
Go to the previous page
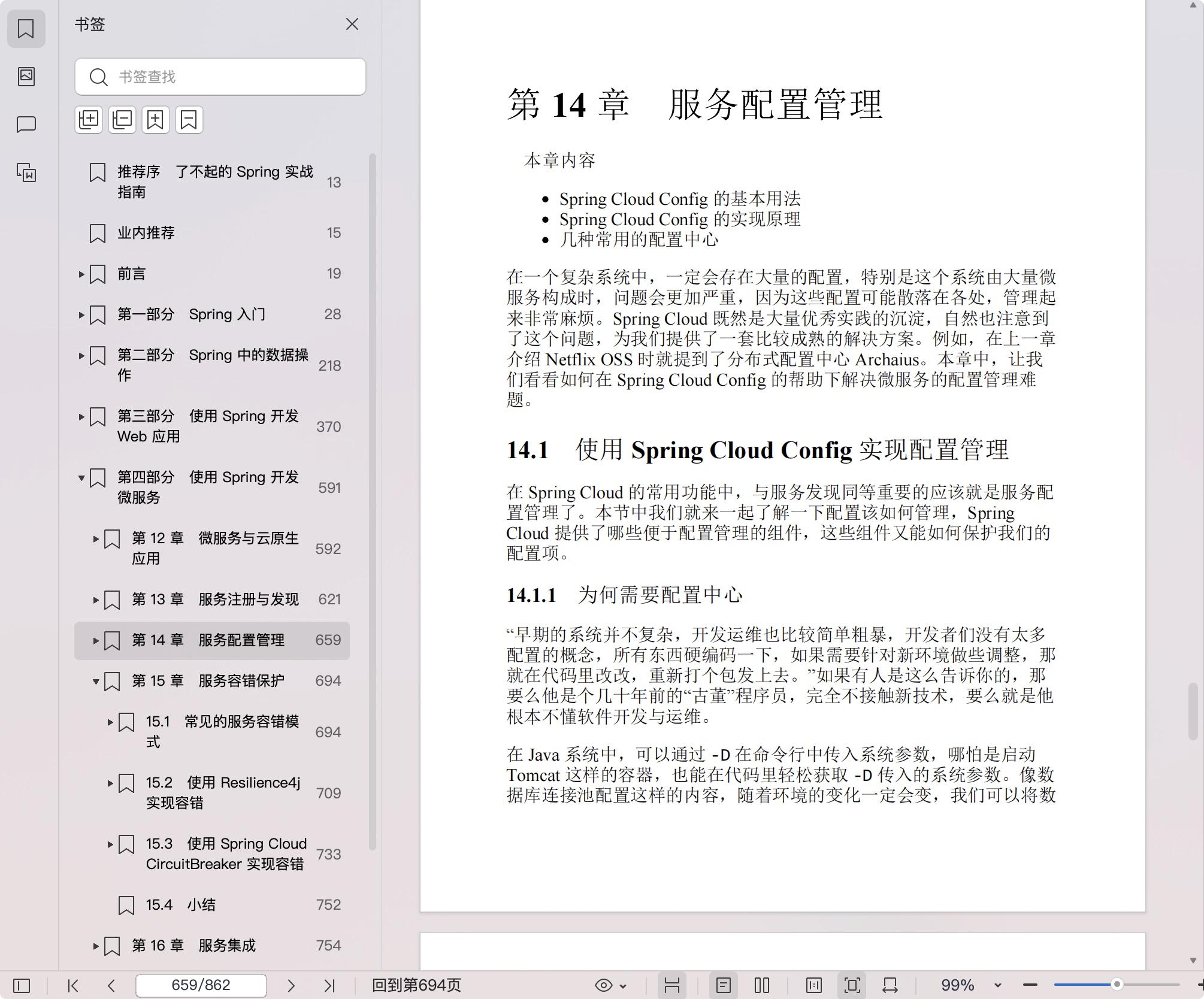[x=111, y=985]
